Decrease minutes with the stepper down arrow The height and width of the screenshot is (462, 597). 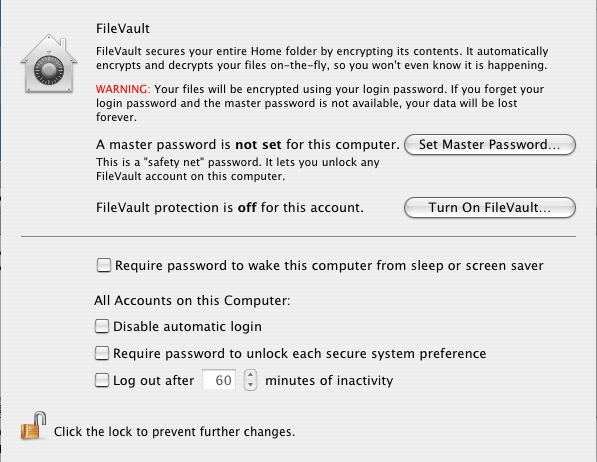(250, 385)
